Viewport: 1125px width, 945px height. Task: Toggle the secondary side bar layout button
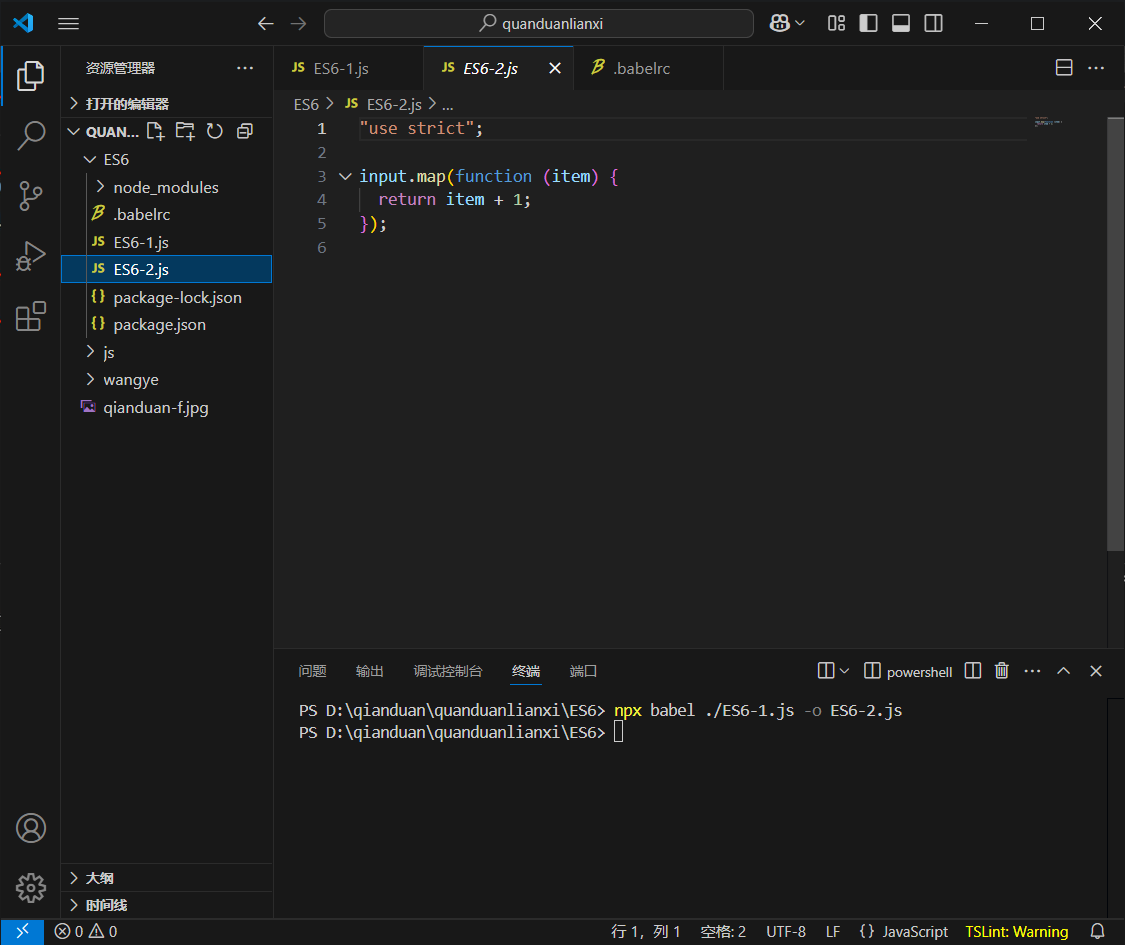point(933,23)
